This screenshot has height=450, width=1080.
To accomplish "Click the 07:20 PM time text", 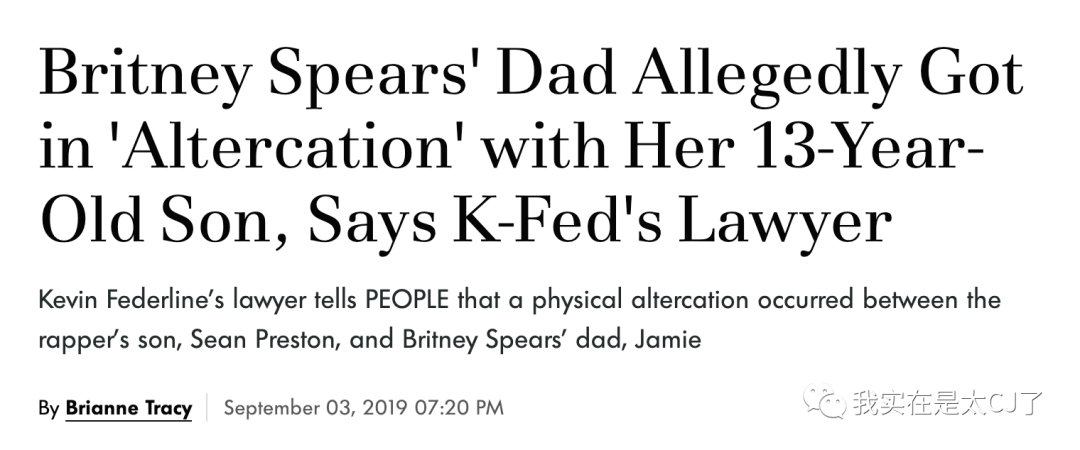I will click(x=459, y=408).
